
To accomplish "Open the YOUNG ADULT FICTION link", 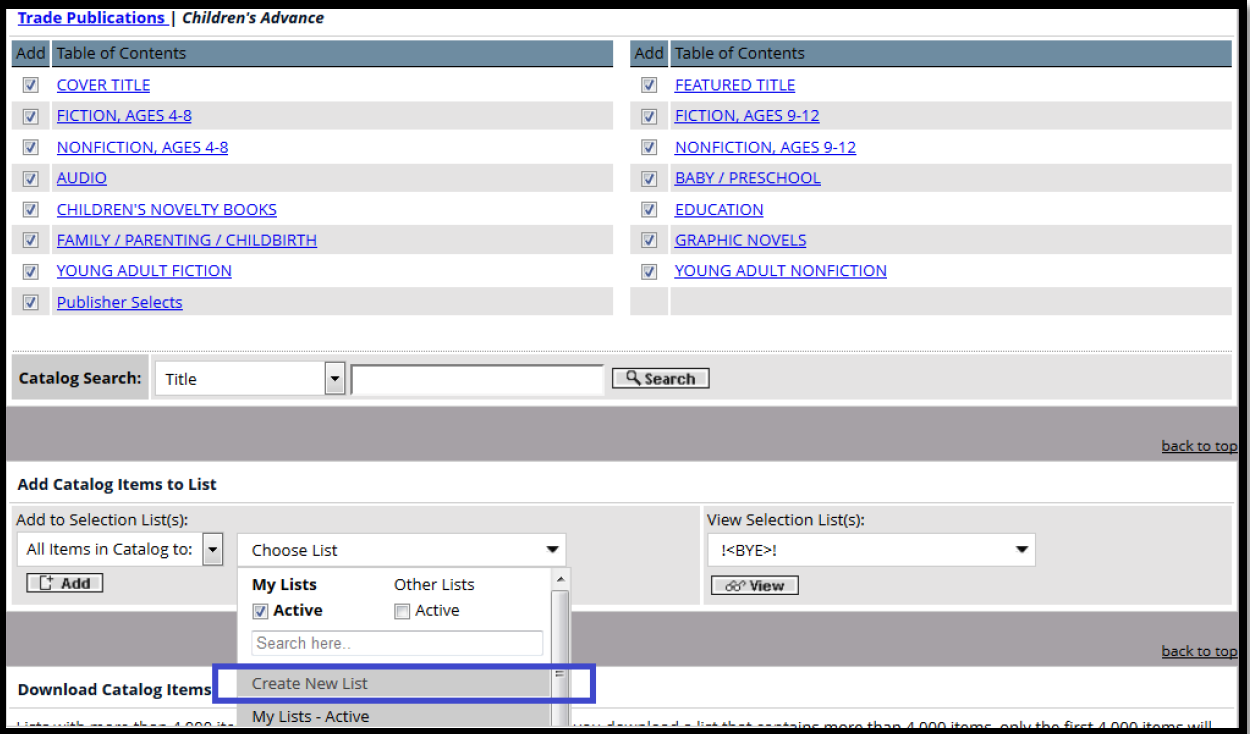I will click(x=144, y=271).
